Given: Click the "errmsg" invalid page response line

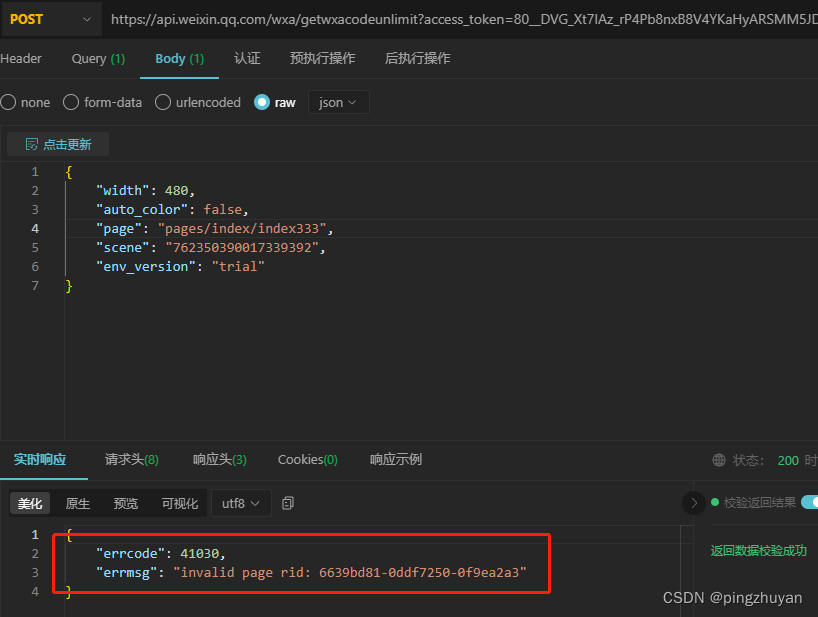Looking at the screenshot, I should pos(311,573).
